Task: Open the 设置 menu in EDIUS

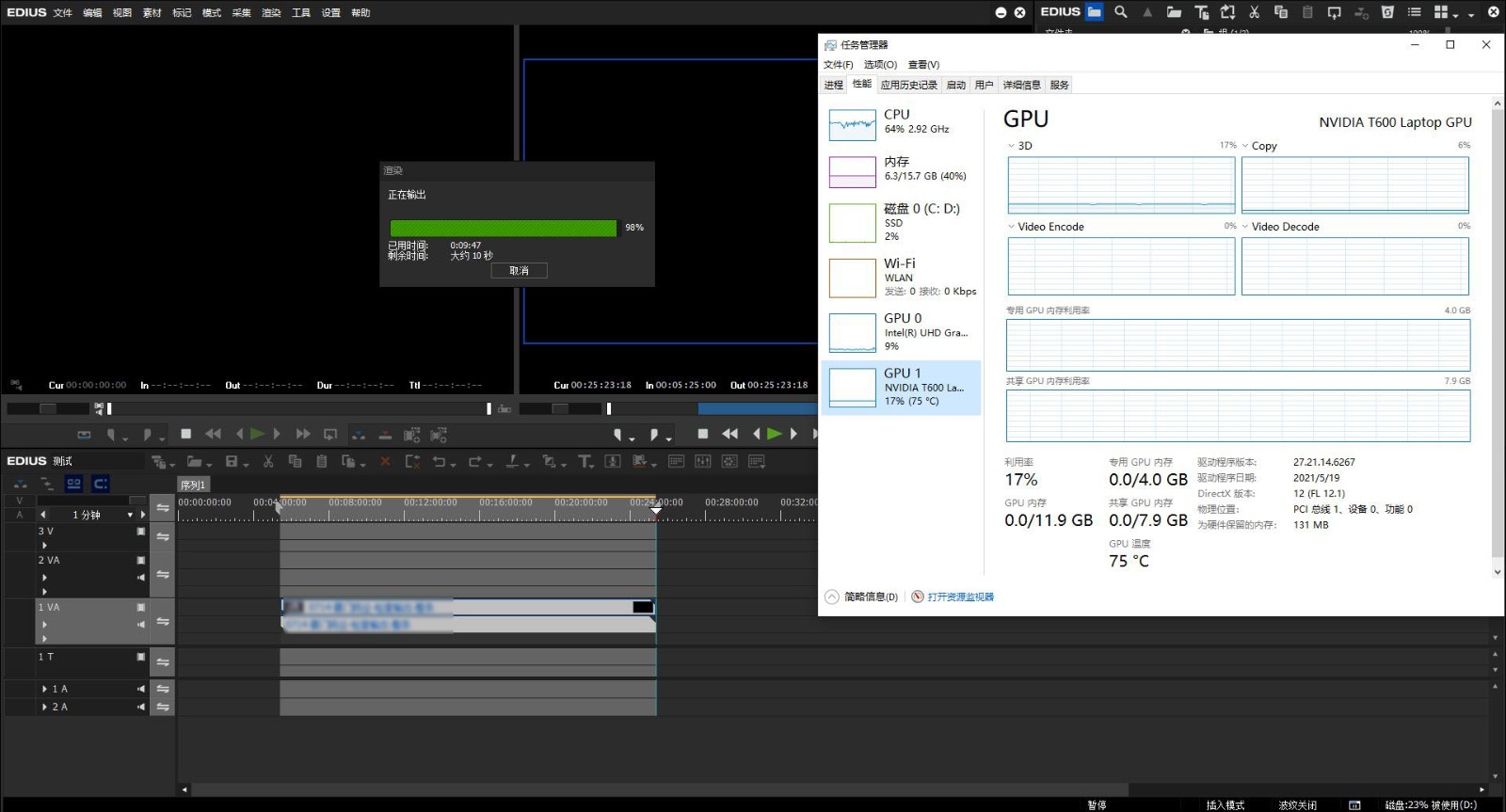Action: pyautogui.click(x=331, y=12)
